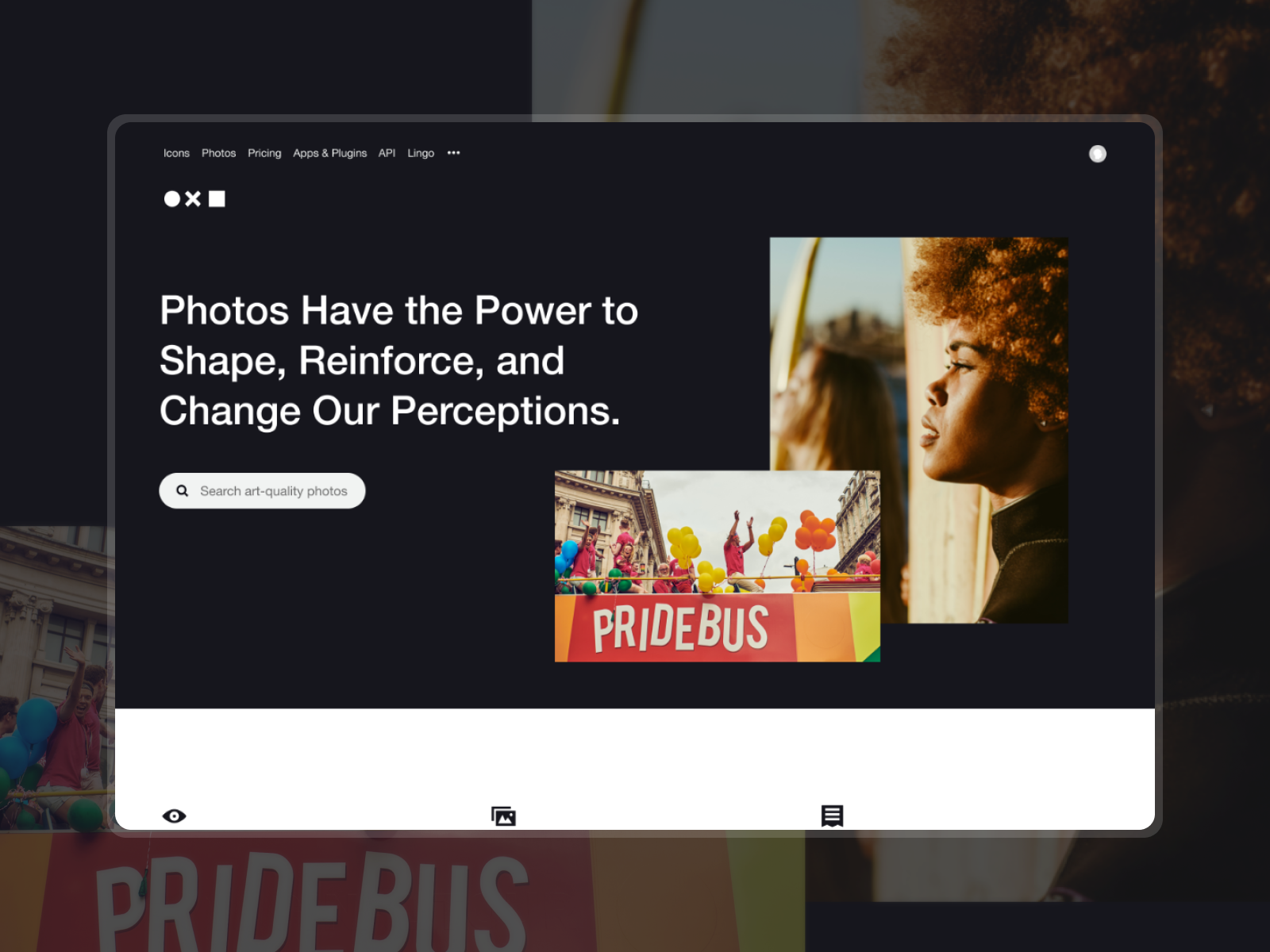This screenshot has width=1270, height=952.
Task: Open the API nav link
Action: click(387, 153)
